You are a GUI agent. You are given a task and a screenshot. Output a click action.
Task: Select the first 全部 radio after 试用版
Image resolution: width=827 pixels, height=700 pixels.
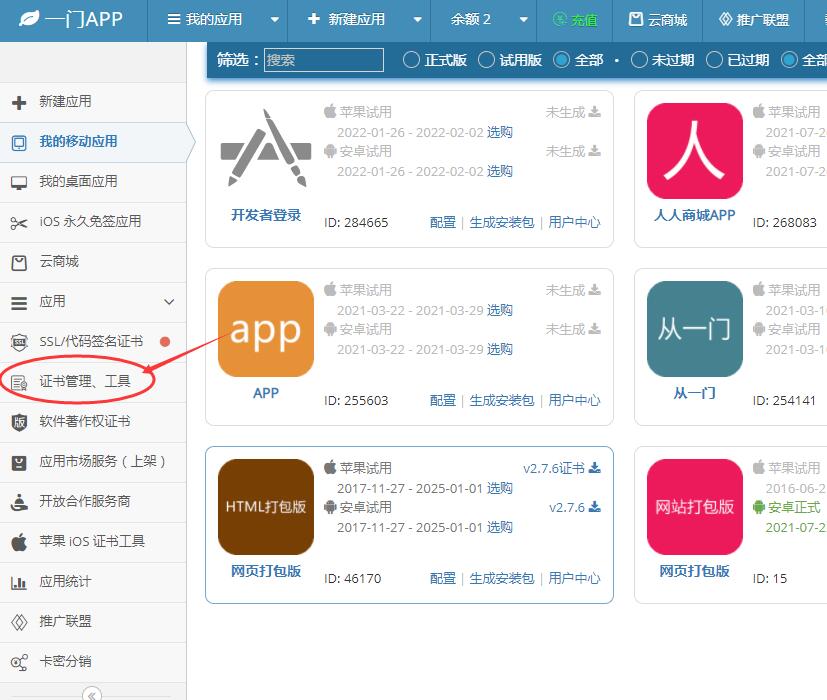[561, 60]
